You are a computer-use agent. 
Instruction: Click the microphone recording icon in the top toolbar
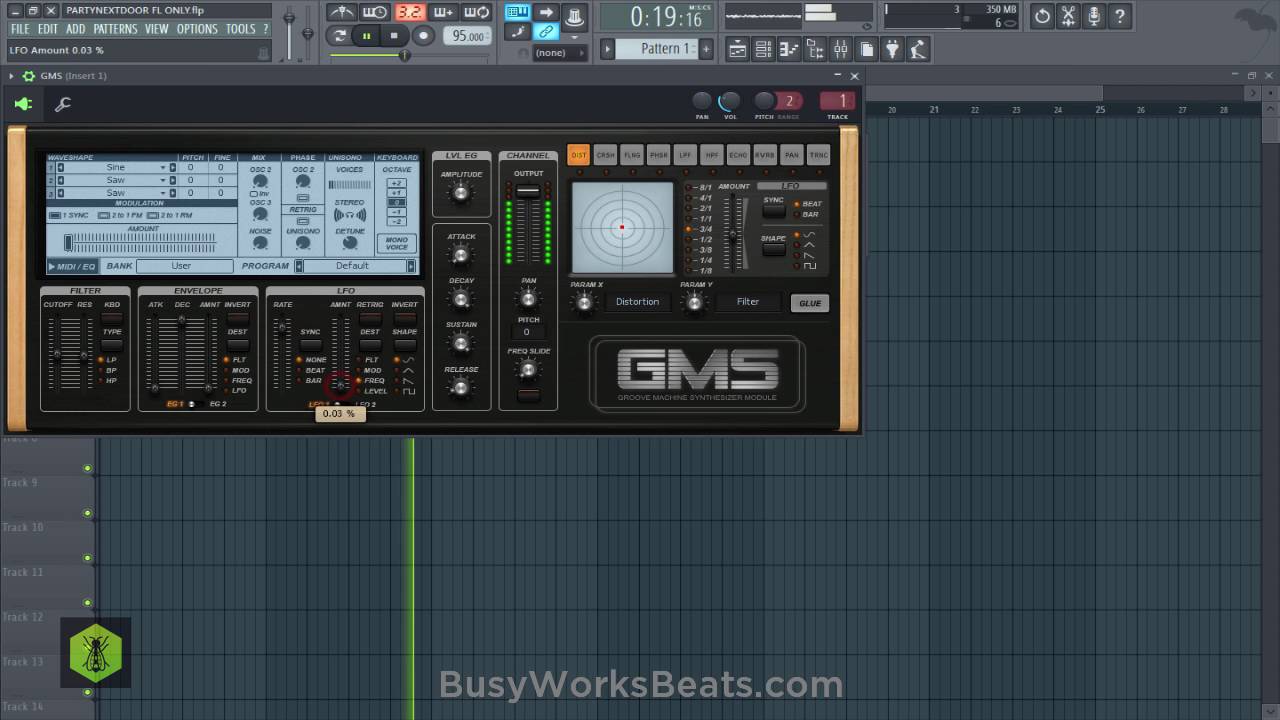[1094, 16]
